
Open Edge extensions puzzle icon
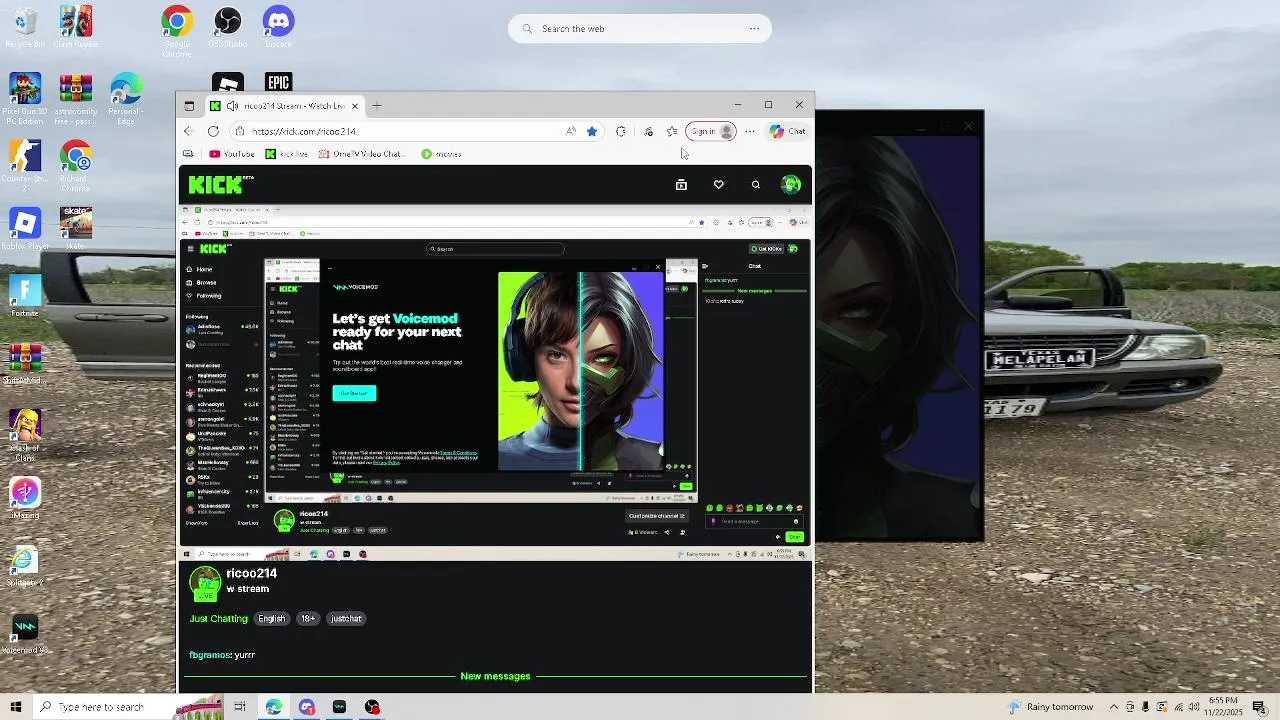point(621,131)
